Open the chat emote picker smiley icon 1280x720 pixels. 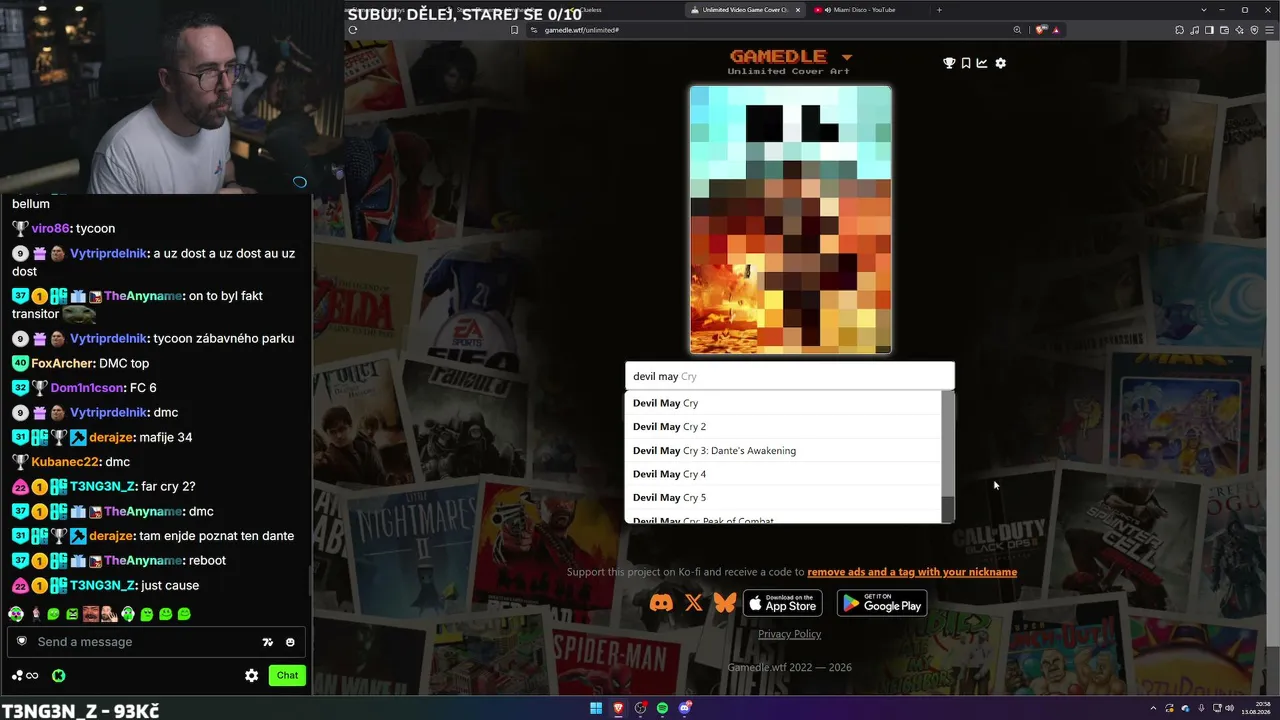(290, 642)
